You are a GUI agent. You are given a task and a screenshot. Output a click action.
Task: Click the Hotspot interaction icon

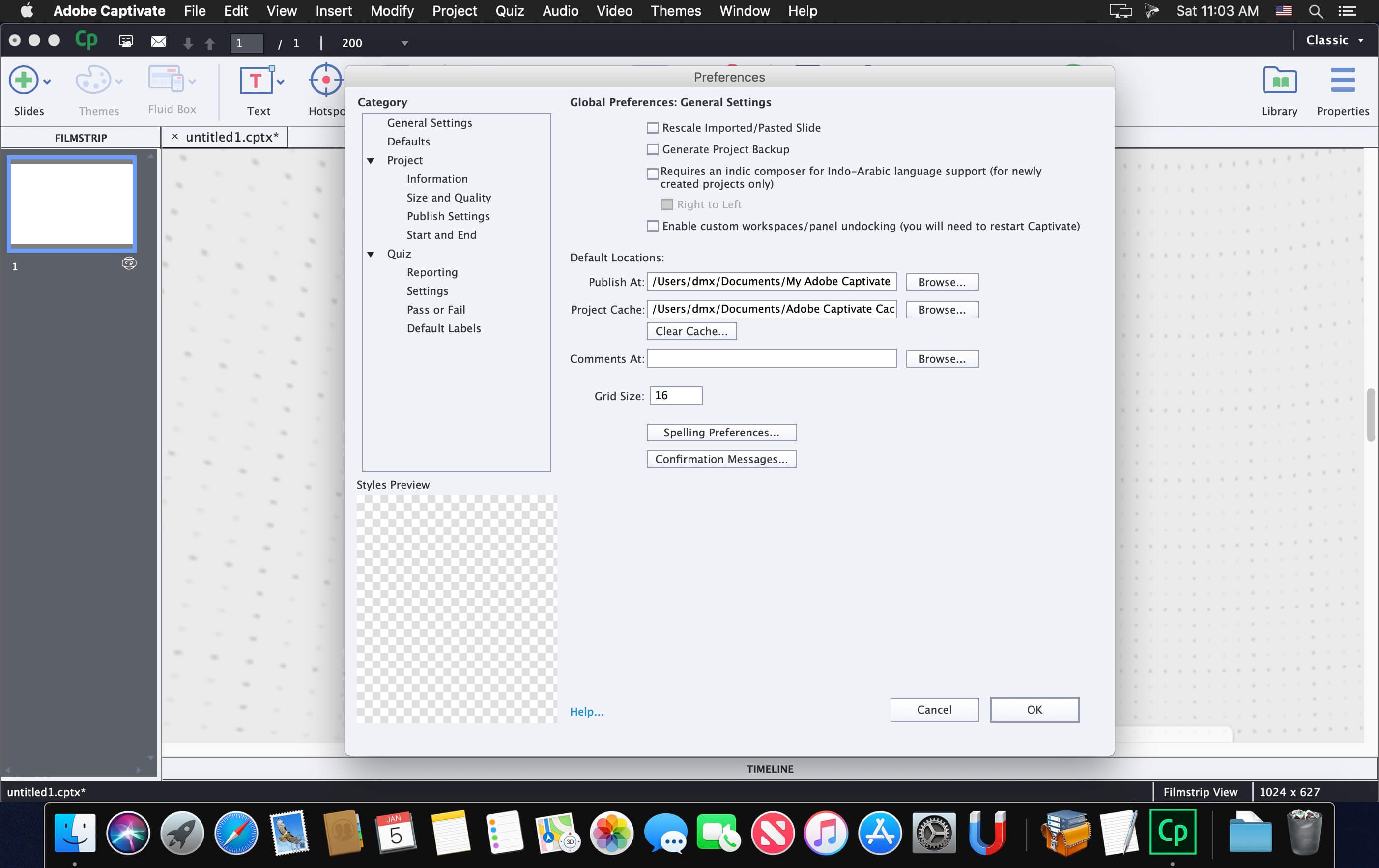[x=326, y=80]
